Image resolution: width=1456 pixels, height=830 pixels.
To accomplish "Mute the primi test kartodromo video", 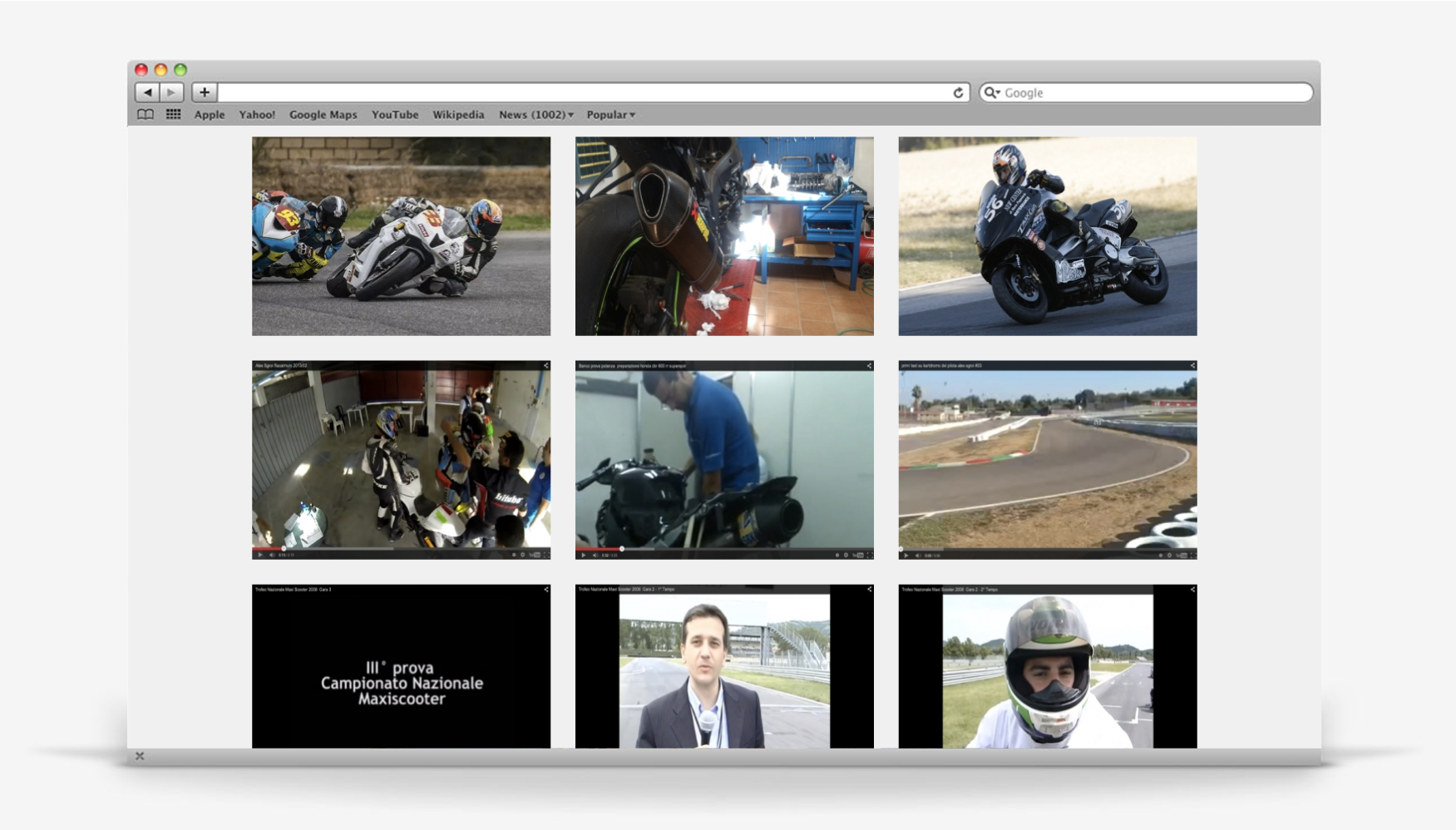I will click(918, 555).
